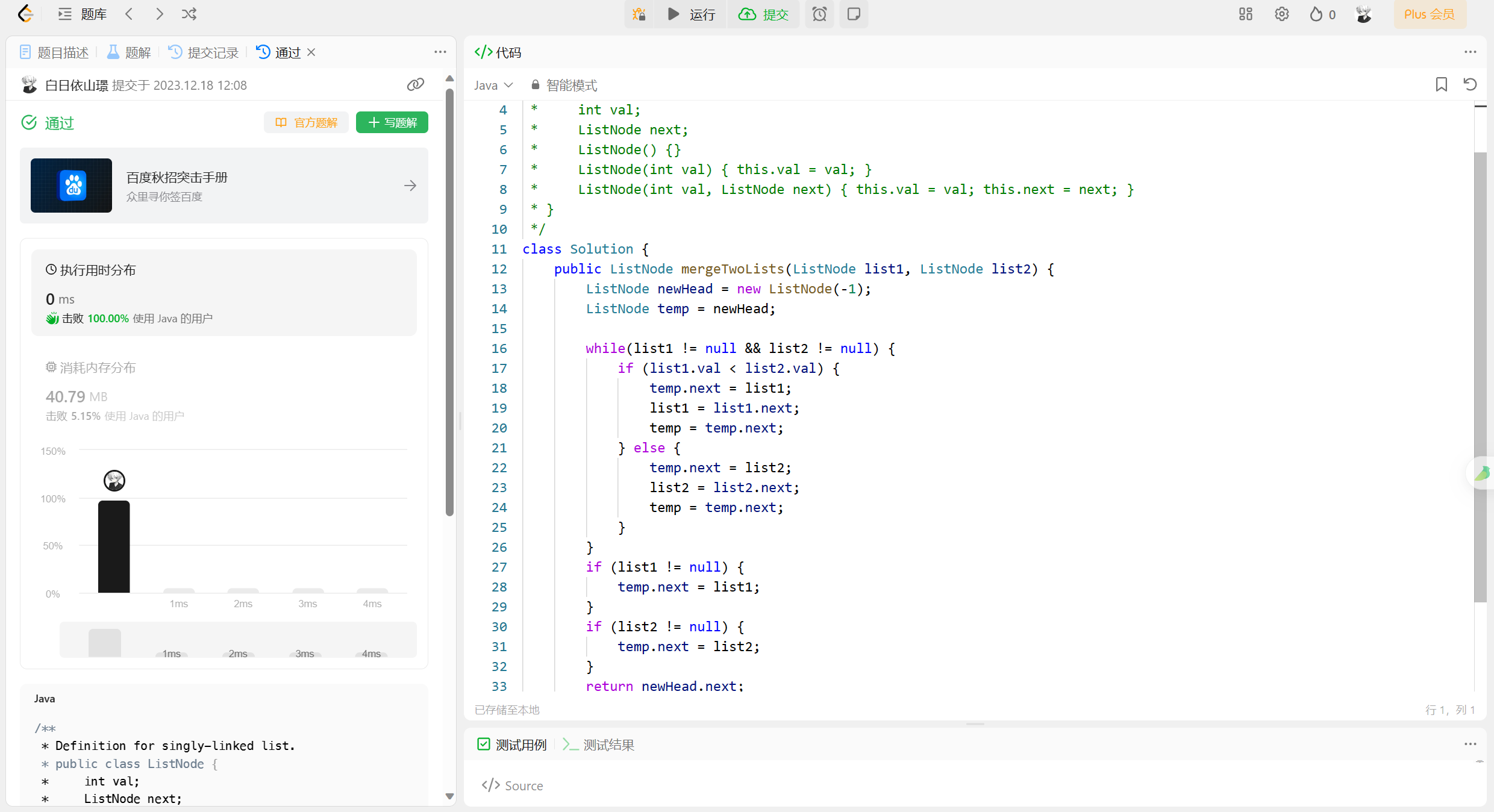Select the 通过 submission tab
Viewport: 1494px width, 812px height.
(x=278, y=52)
